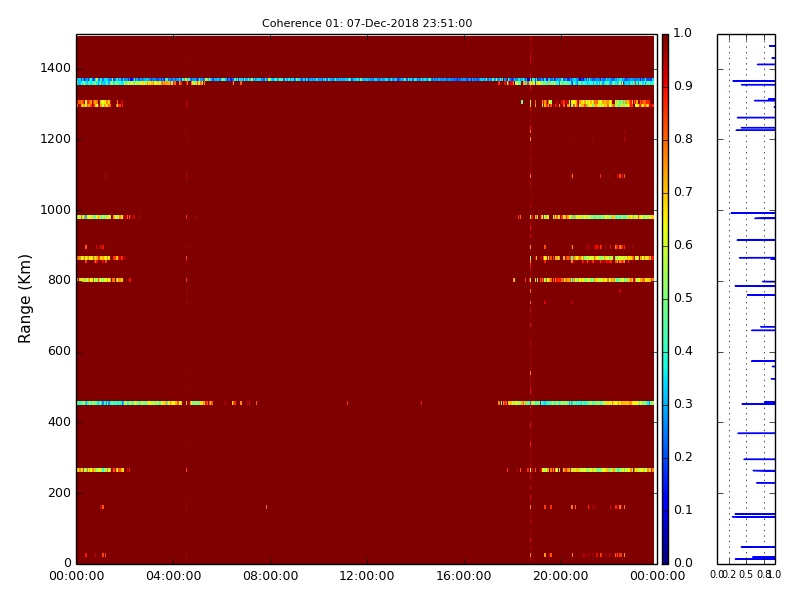This screenshot has height=600, width=800.
Task: Click the 16:00:00 time axis tick
Action: coord(463,576)
